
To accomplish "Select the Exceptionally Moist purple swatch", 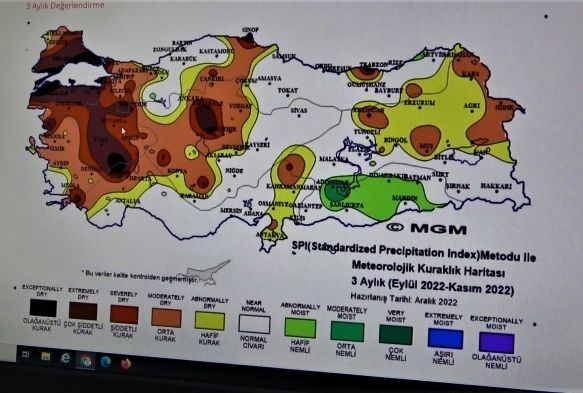I will [x=497, y=342].
